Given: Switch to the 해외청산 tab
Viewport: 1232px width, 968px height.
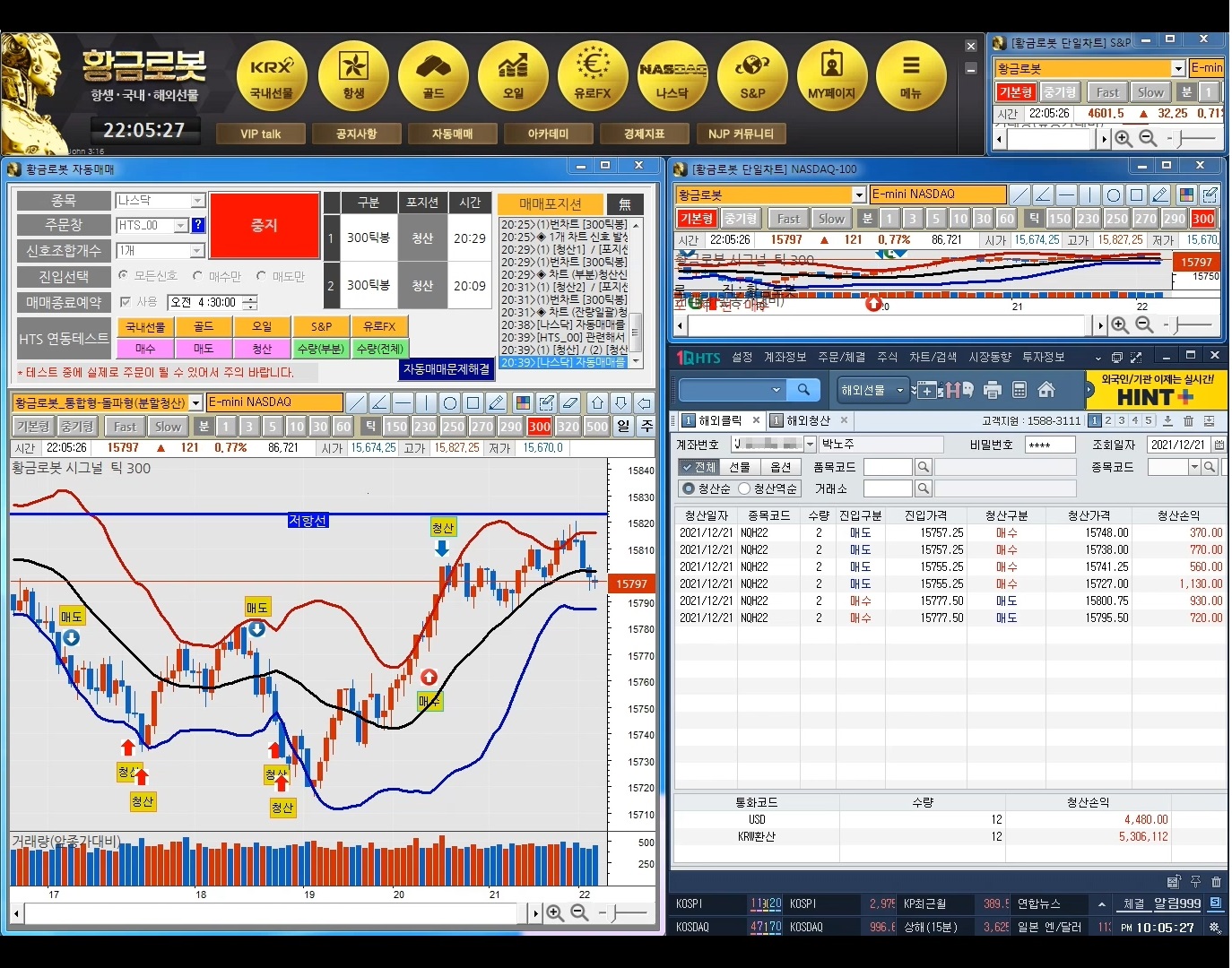Looking at the screenshot, I should point(807,420).
